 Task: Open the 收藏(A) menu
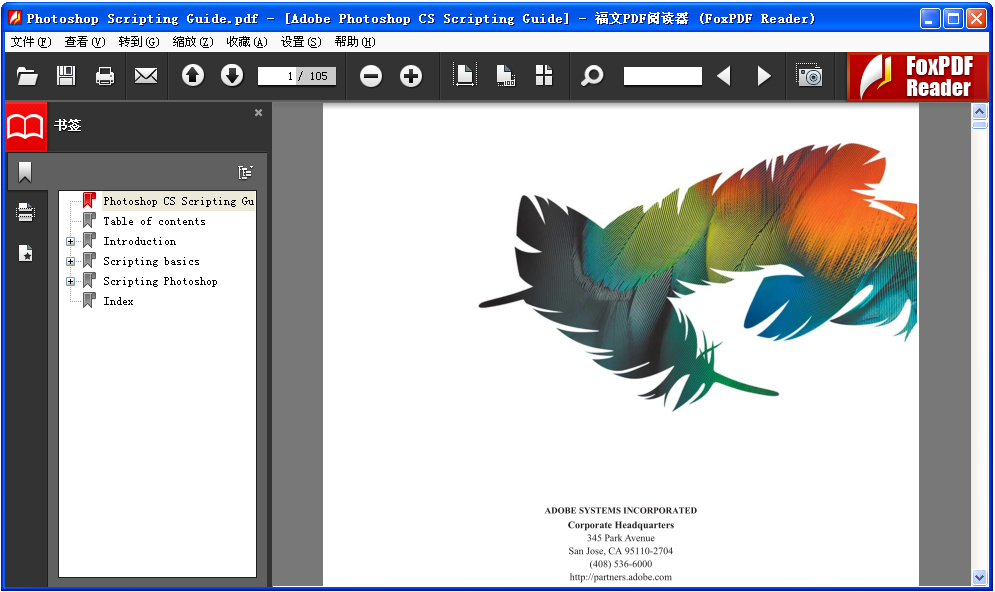(x=247, y=42)
